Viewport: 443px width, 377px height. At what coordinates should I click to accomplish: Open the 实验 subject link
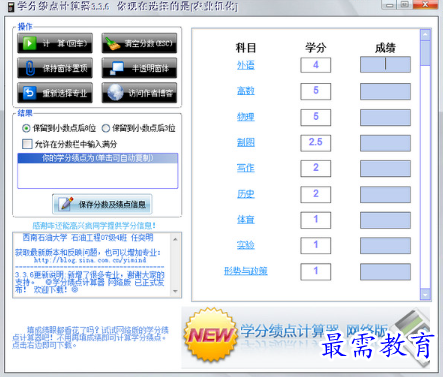tap(246, 245)
